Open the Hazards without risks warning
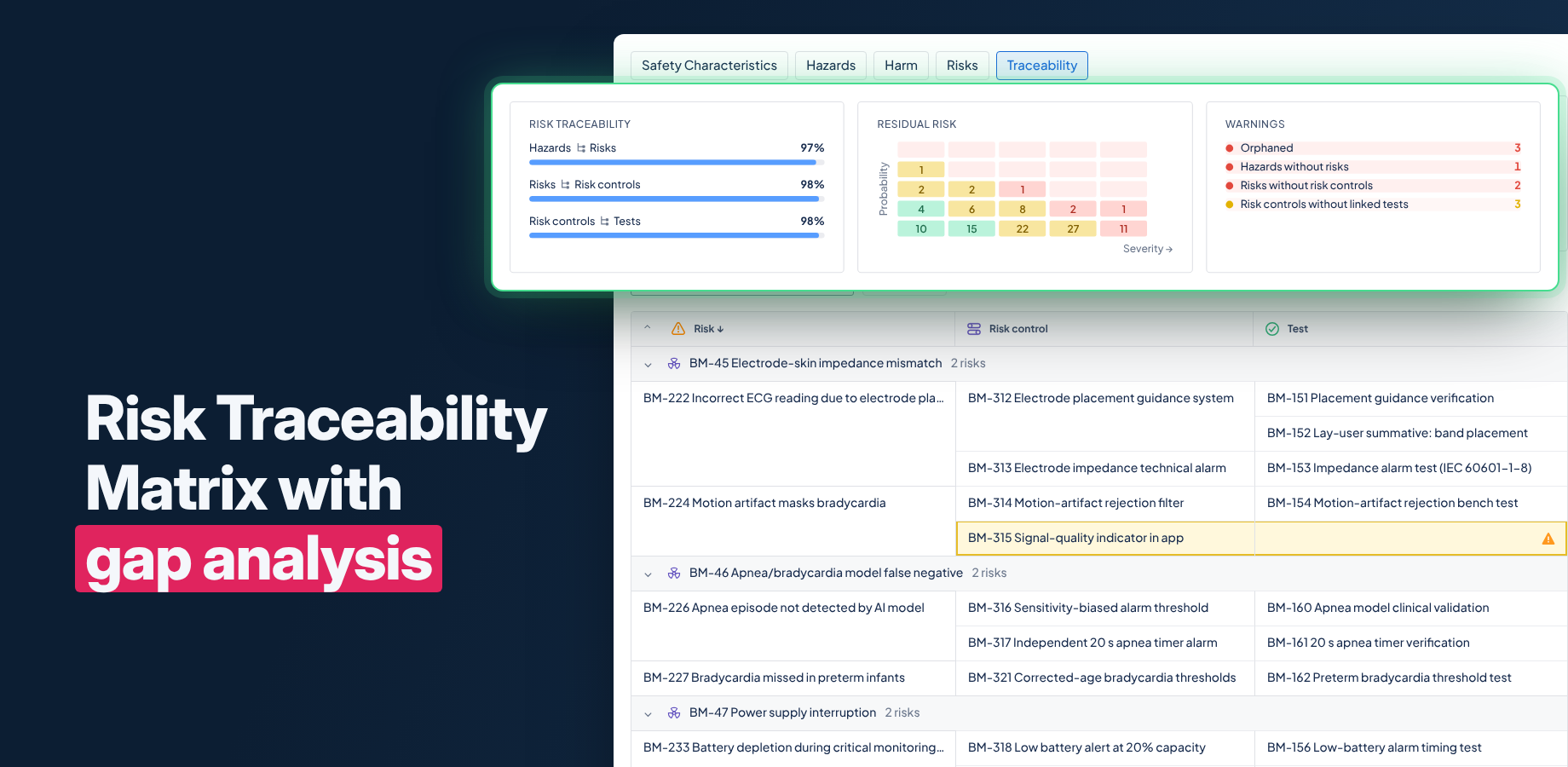This screenshot has width=1568, height=767. tap(1373, 167)
